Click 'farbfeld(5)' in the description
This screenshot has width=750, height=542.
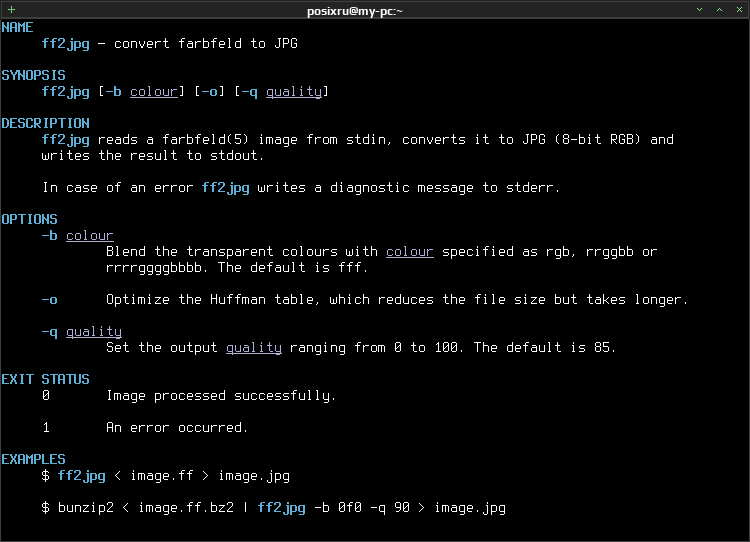(x=206, y=139)
